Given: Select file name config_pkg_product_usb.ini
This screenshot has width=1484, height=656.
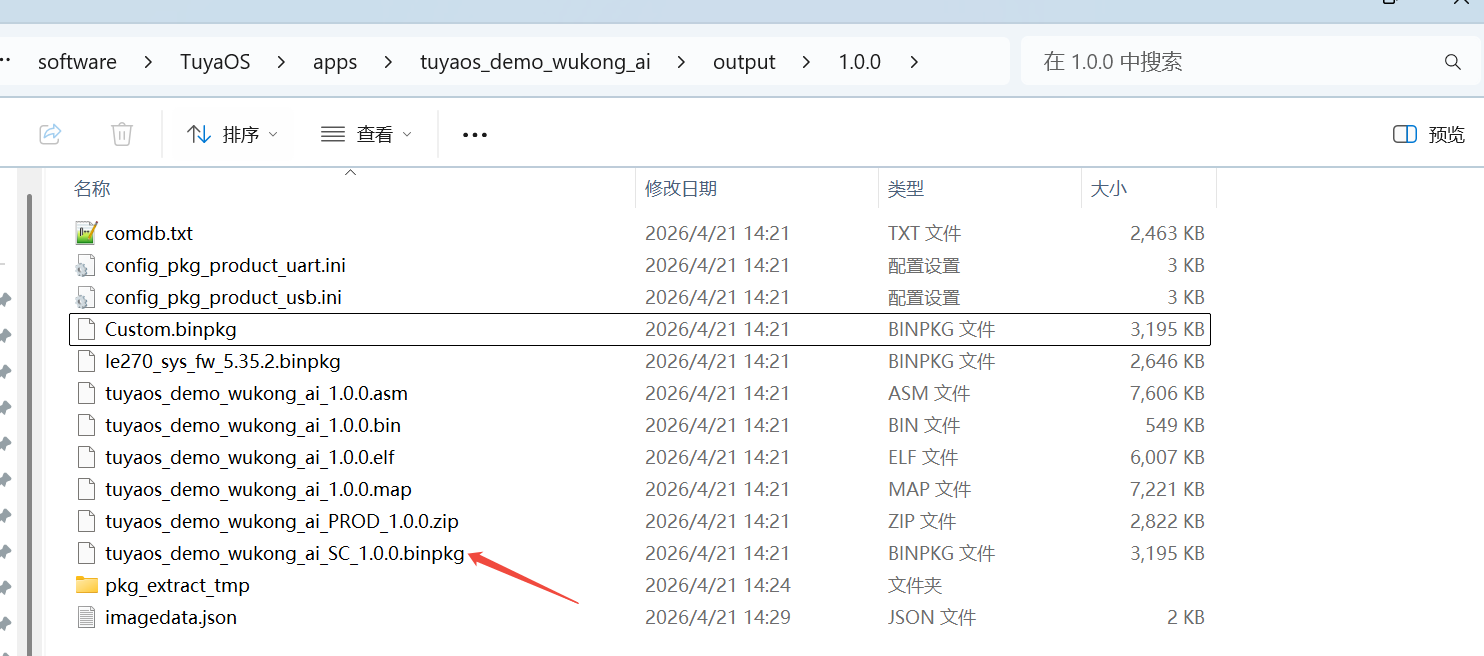Looking at the screenshot, I should pos(223,297).
